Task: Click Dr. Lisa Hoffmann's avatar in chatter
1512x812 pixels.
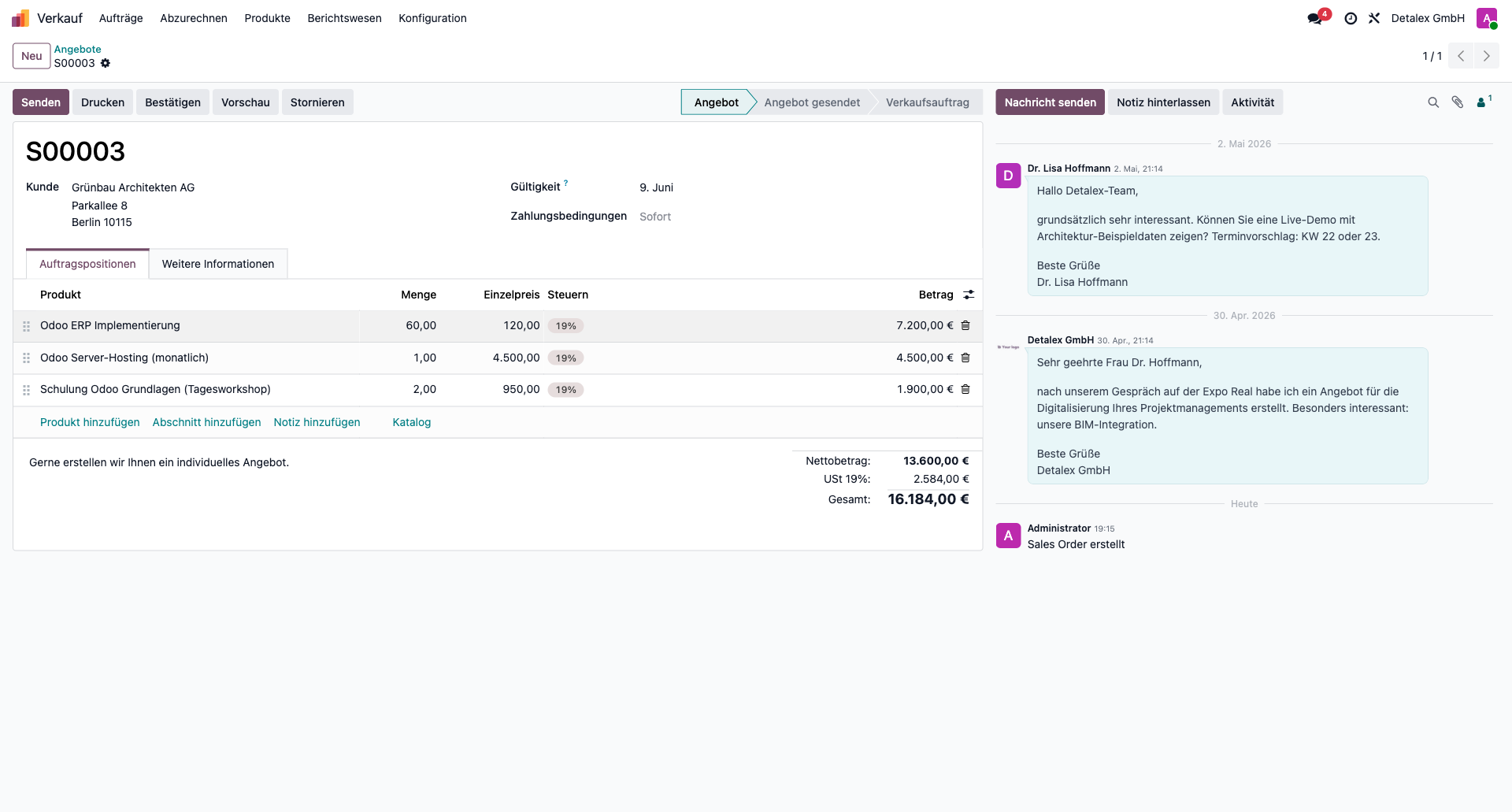Action: (1008, 176)
